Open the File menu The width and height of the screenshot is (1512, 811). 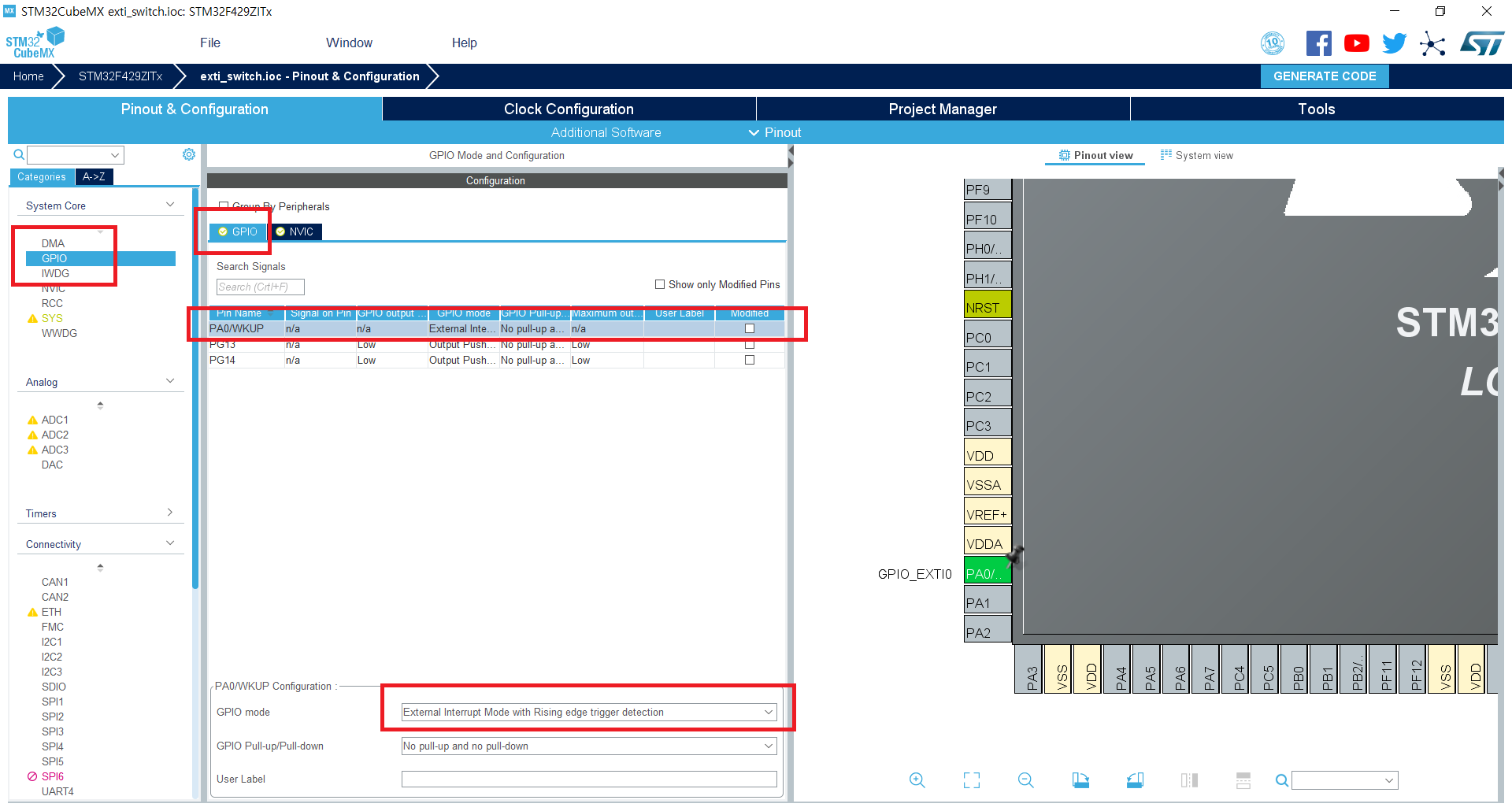point(210,43)
